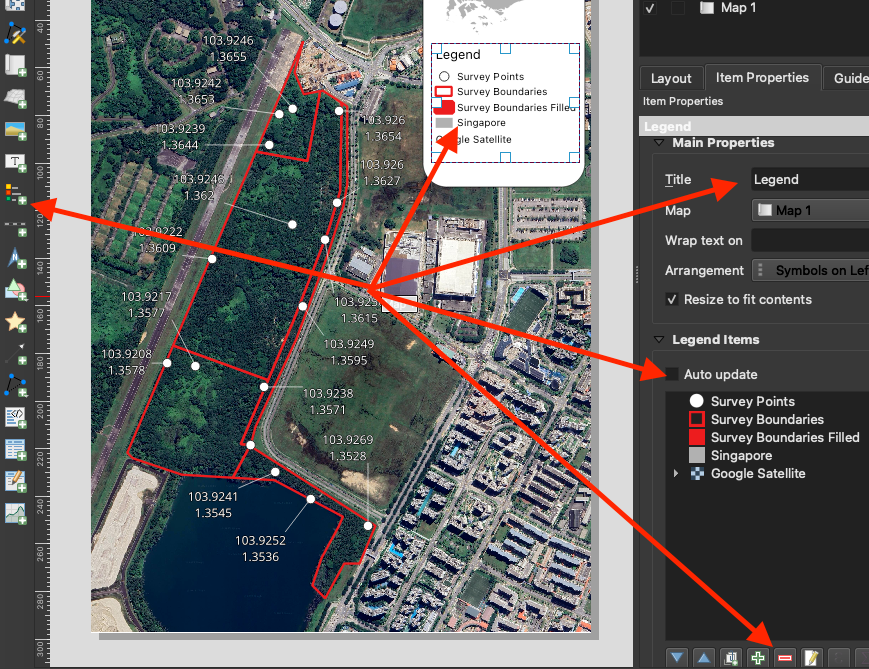
Task: Switch to the Layout tab
Action: tap(671, 78)
